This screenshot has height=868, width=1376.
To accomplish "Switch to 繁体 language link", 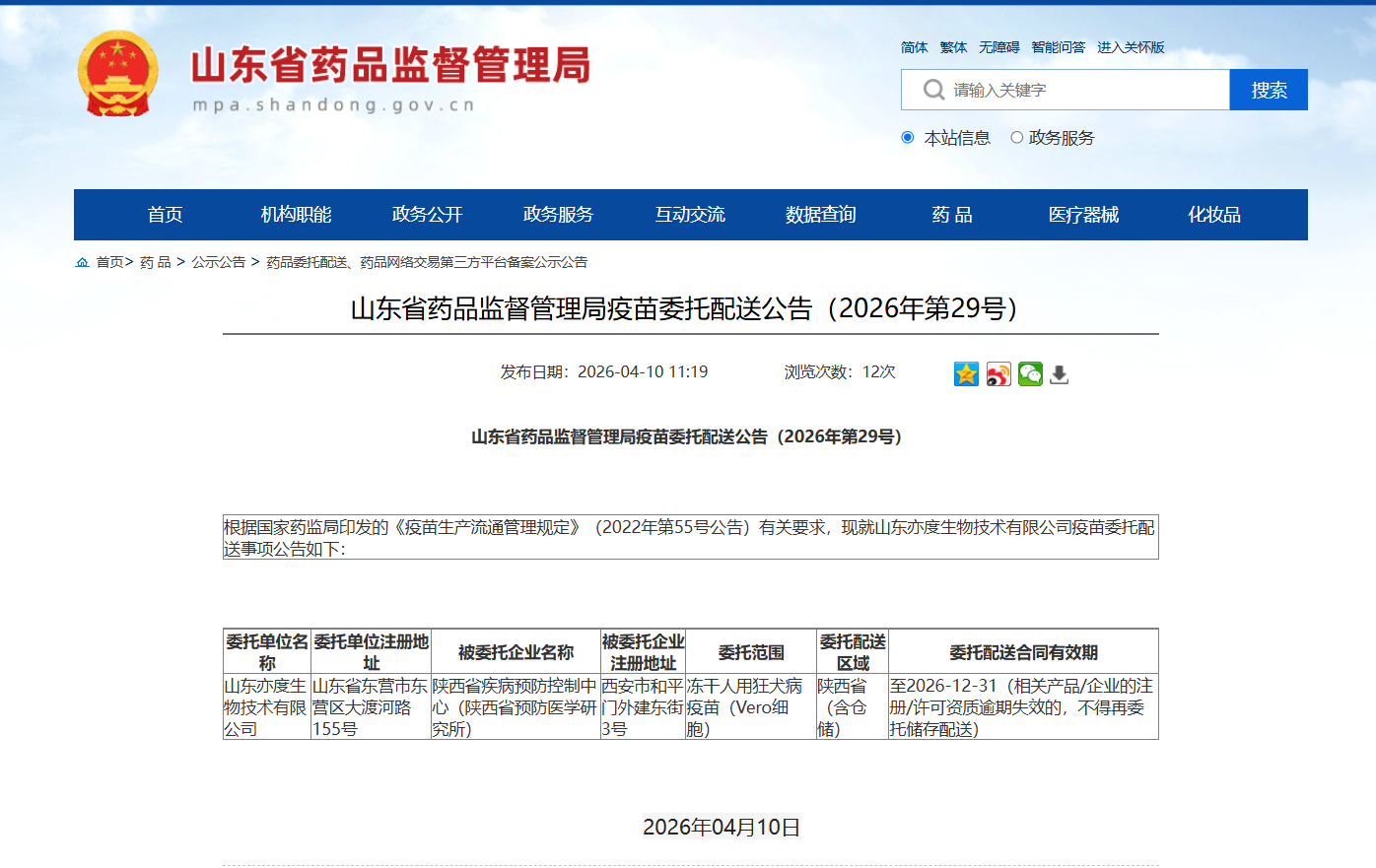I will [953, 47].
